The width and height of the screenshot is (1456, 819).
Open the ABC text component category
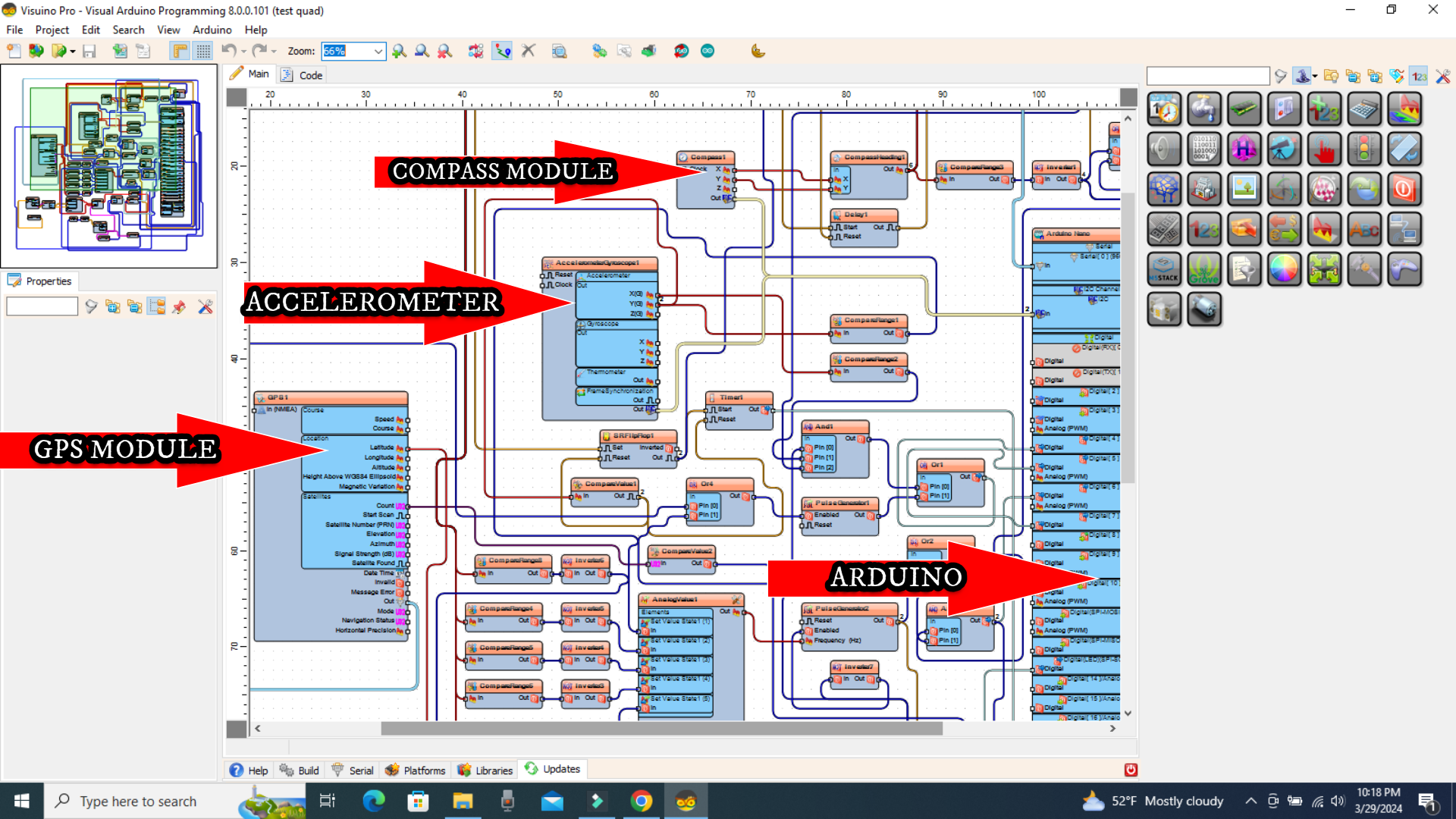[1364, 229]
